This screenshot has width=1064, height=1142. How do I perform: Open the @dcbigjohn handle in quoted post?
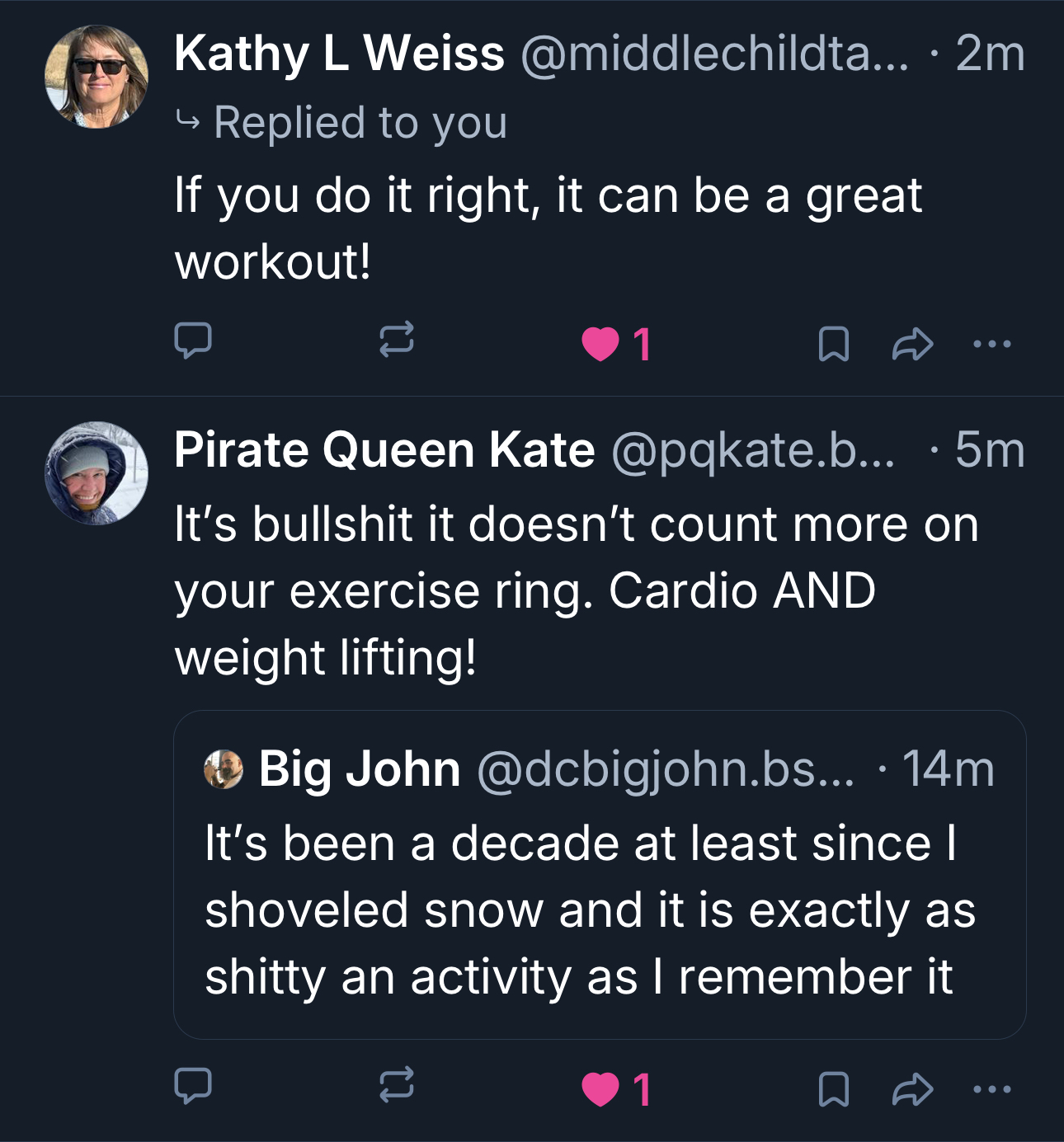click(x=665, y=769)
